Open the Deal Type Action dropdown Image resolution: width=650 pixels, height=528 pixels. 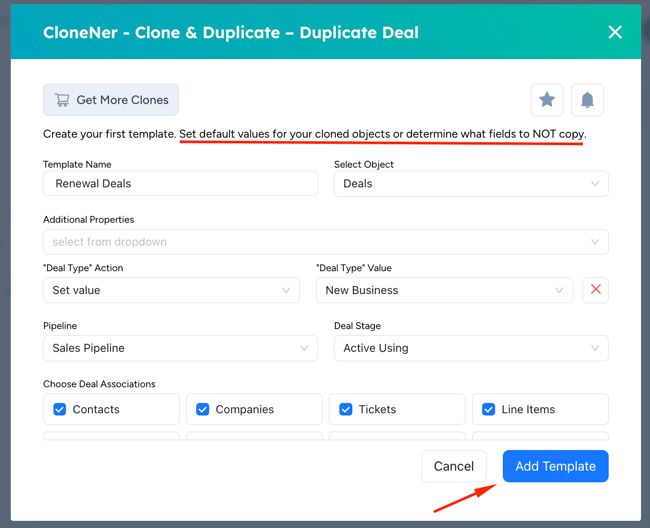[171, 290]
